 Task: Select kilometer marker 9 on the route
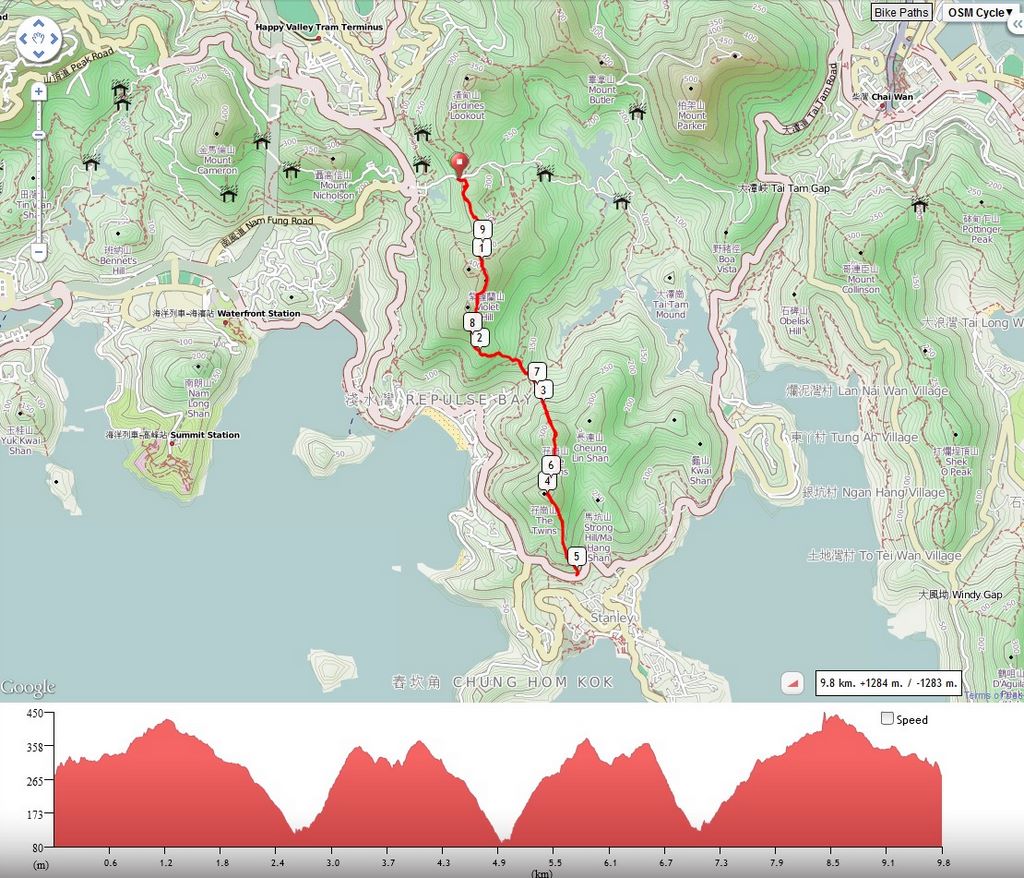(482, 229)
